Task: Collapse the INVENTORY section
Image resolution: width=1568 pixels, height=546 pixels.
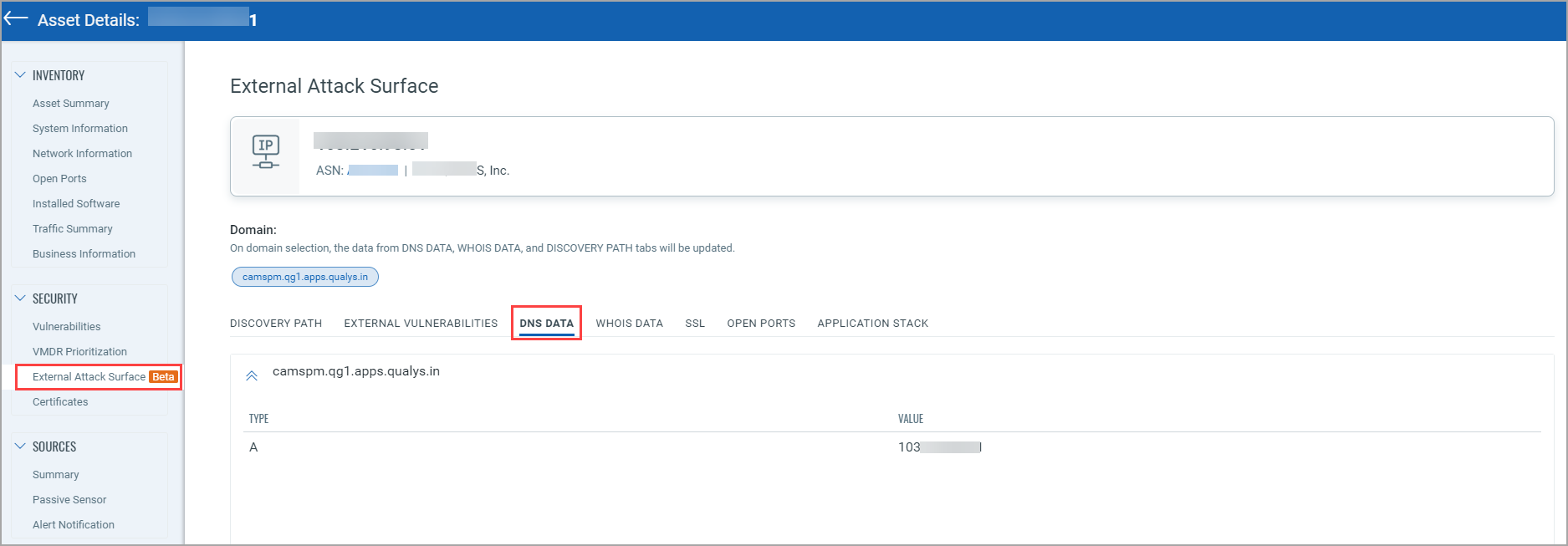Action: pos(20,75)
